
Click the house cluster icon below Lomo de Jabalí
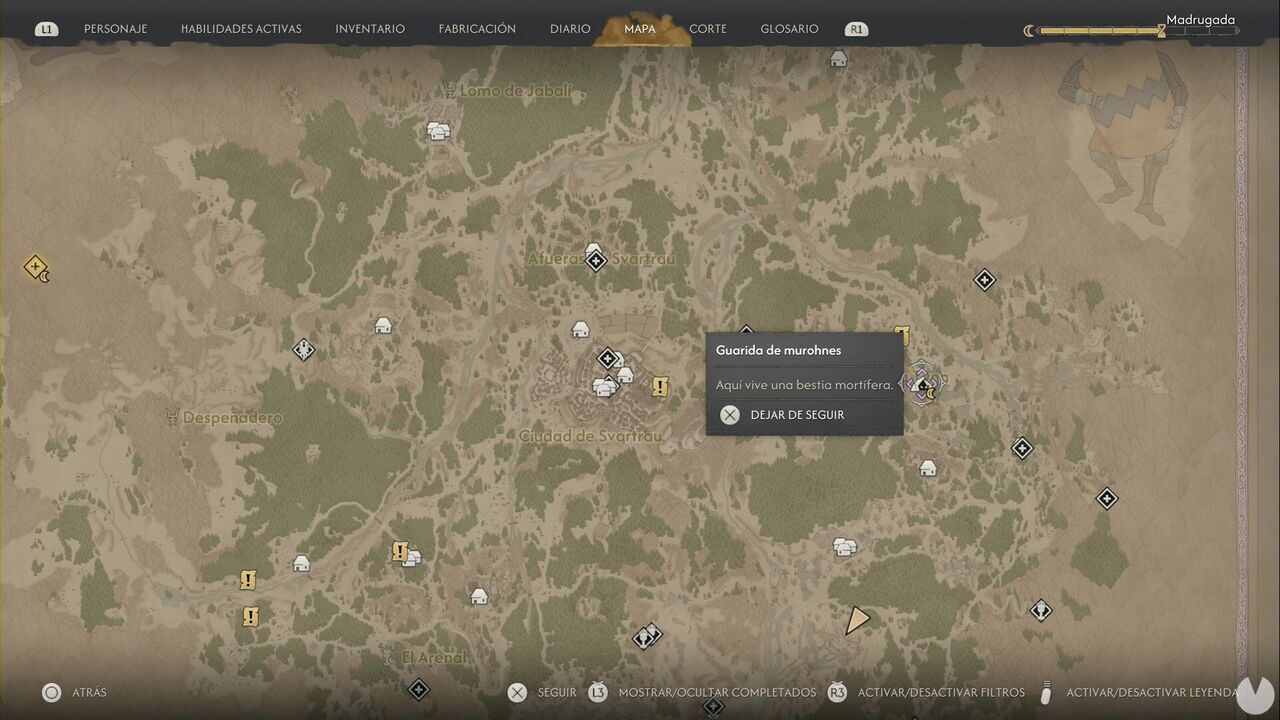coord(438,130)
